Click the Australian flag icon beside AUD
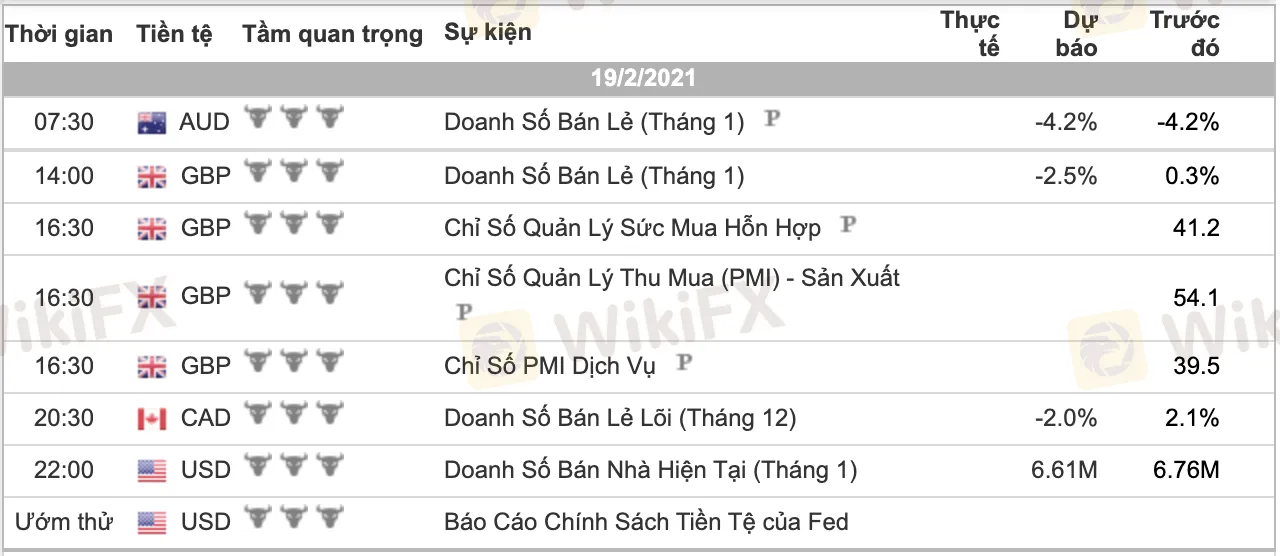This screenshot has height=556, width=1280. point(152,123)
